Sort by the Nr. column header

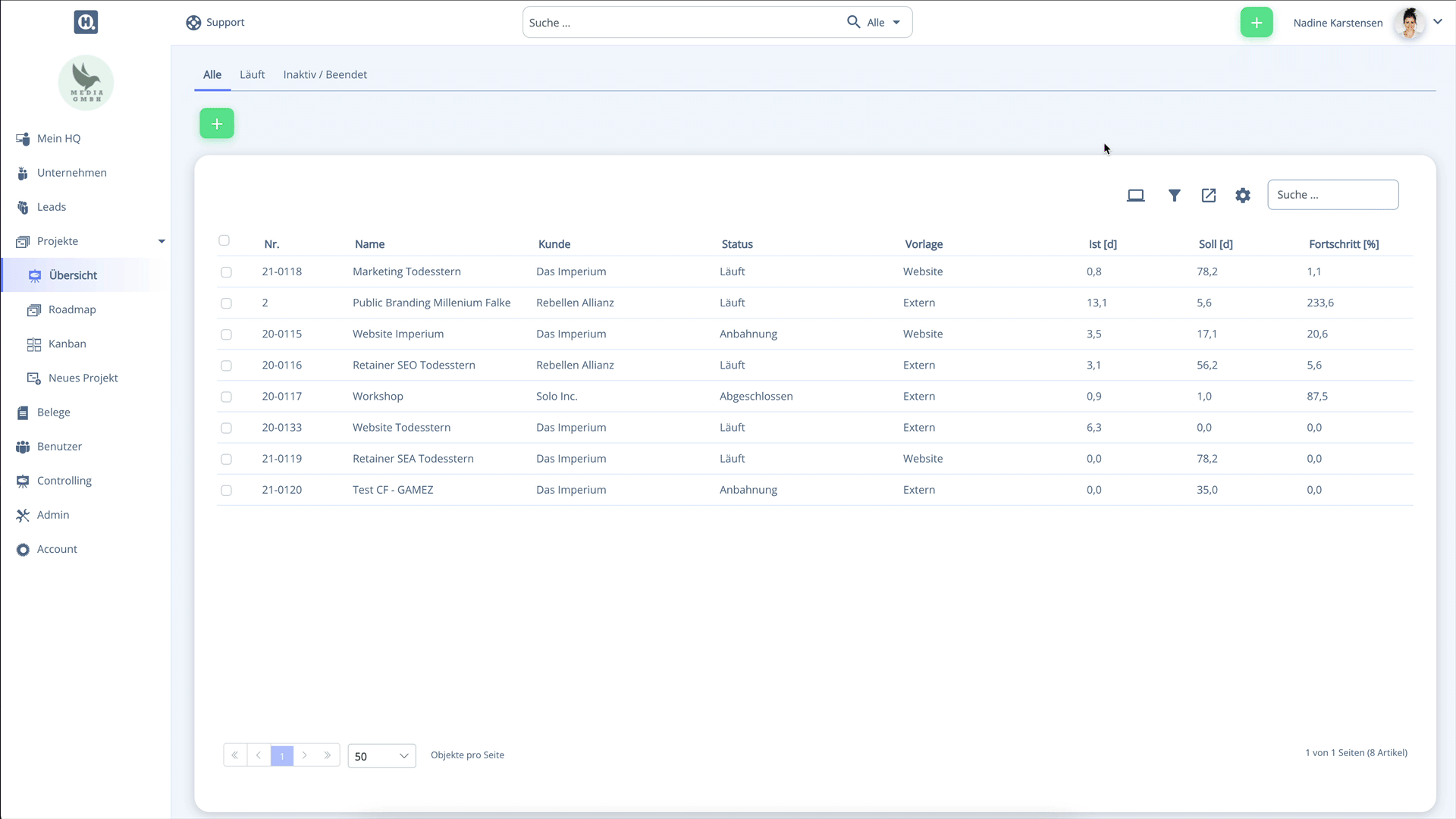click(271, 244)
